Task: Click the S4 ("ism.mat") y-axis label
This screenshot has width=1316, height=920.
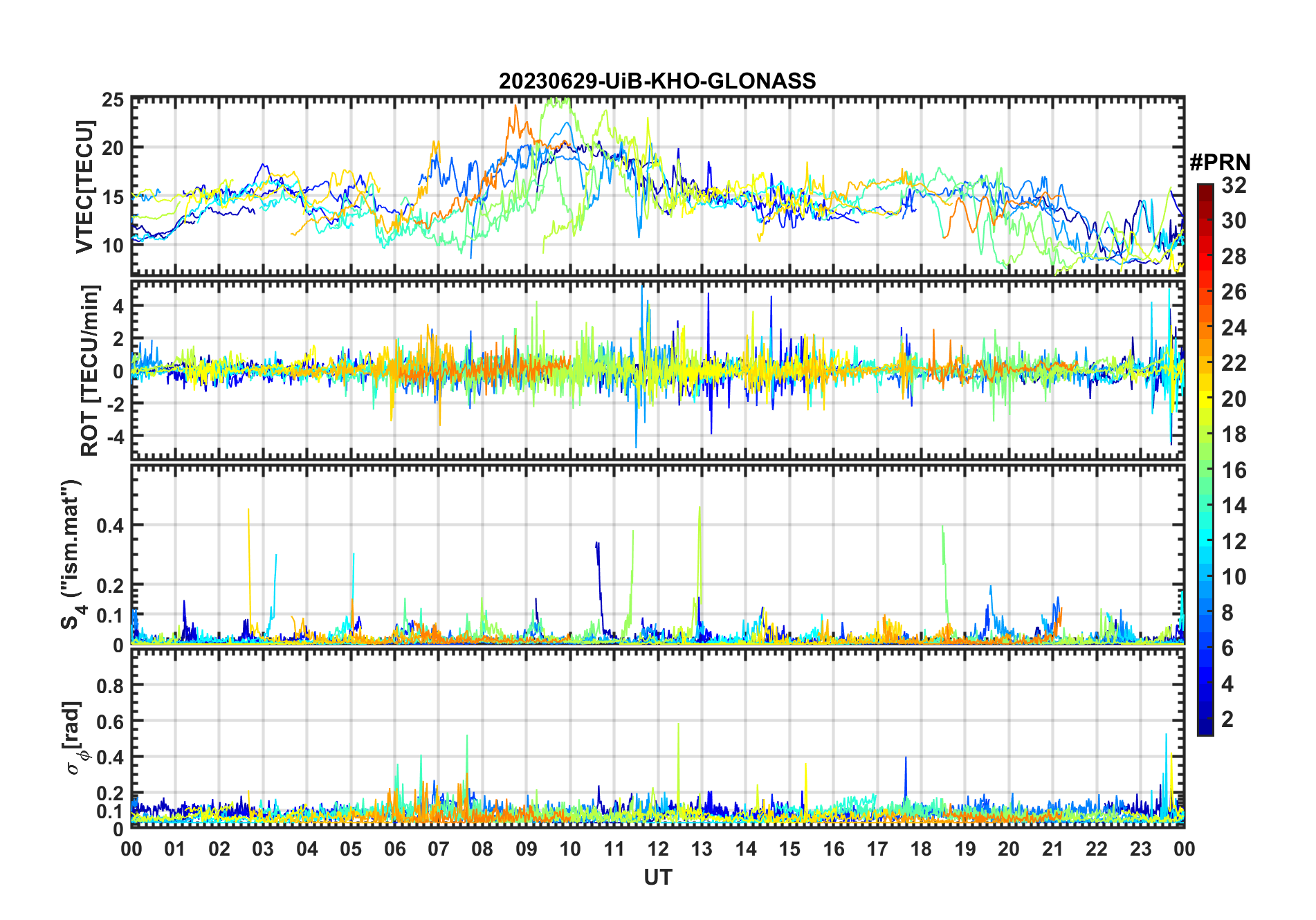Action: click(72, 554)
